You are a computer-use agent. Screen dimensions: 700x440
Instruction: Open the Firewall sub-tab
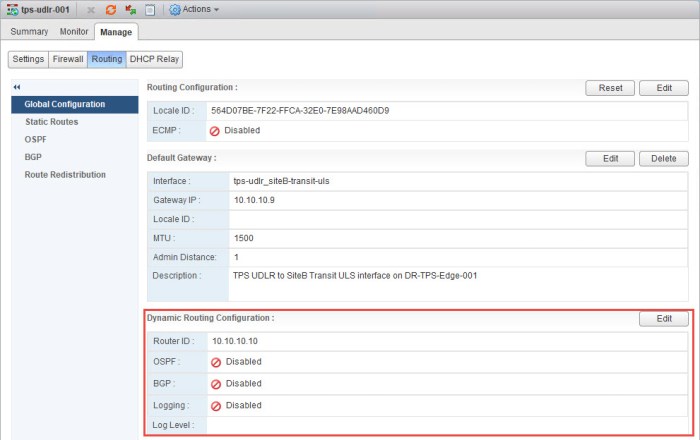(68, 59)
